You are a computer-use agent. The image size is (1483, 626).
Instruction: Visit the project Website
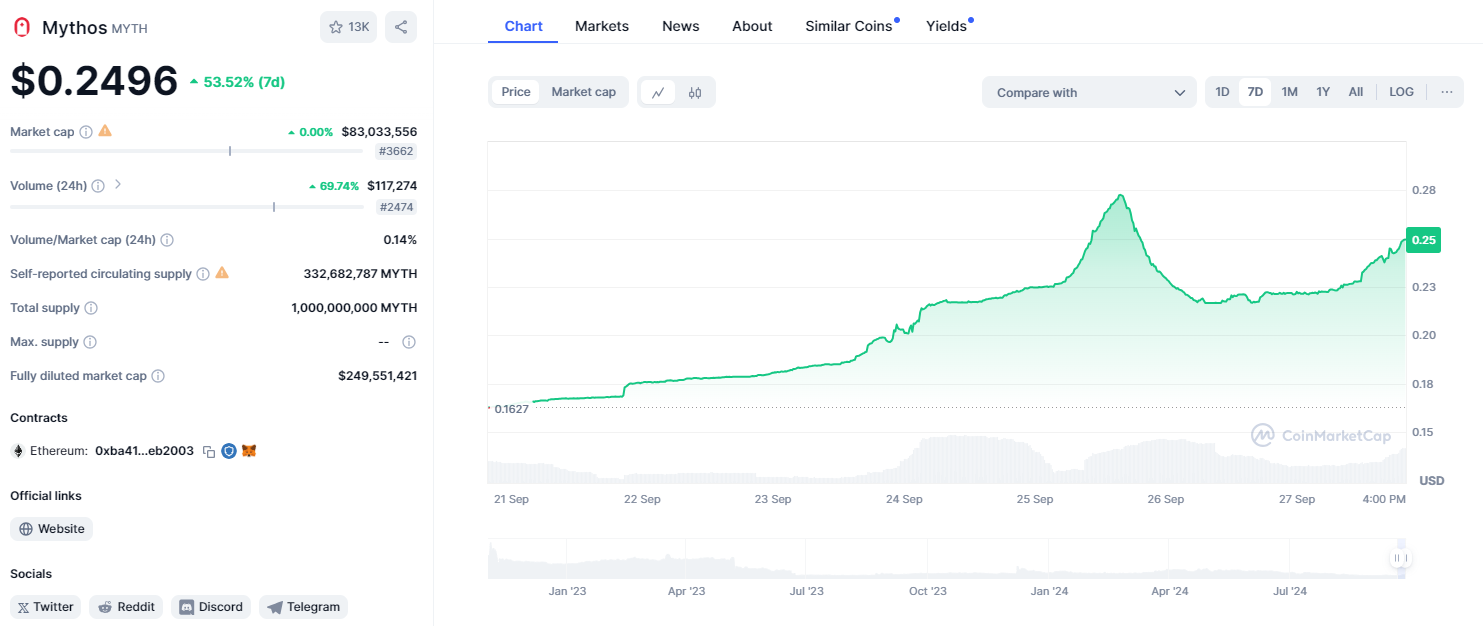click(x=51, y=528)
